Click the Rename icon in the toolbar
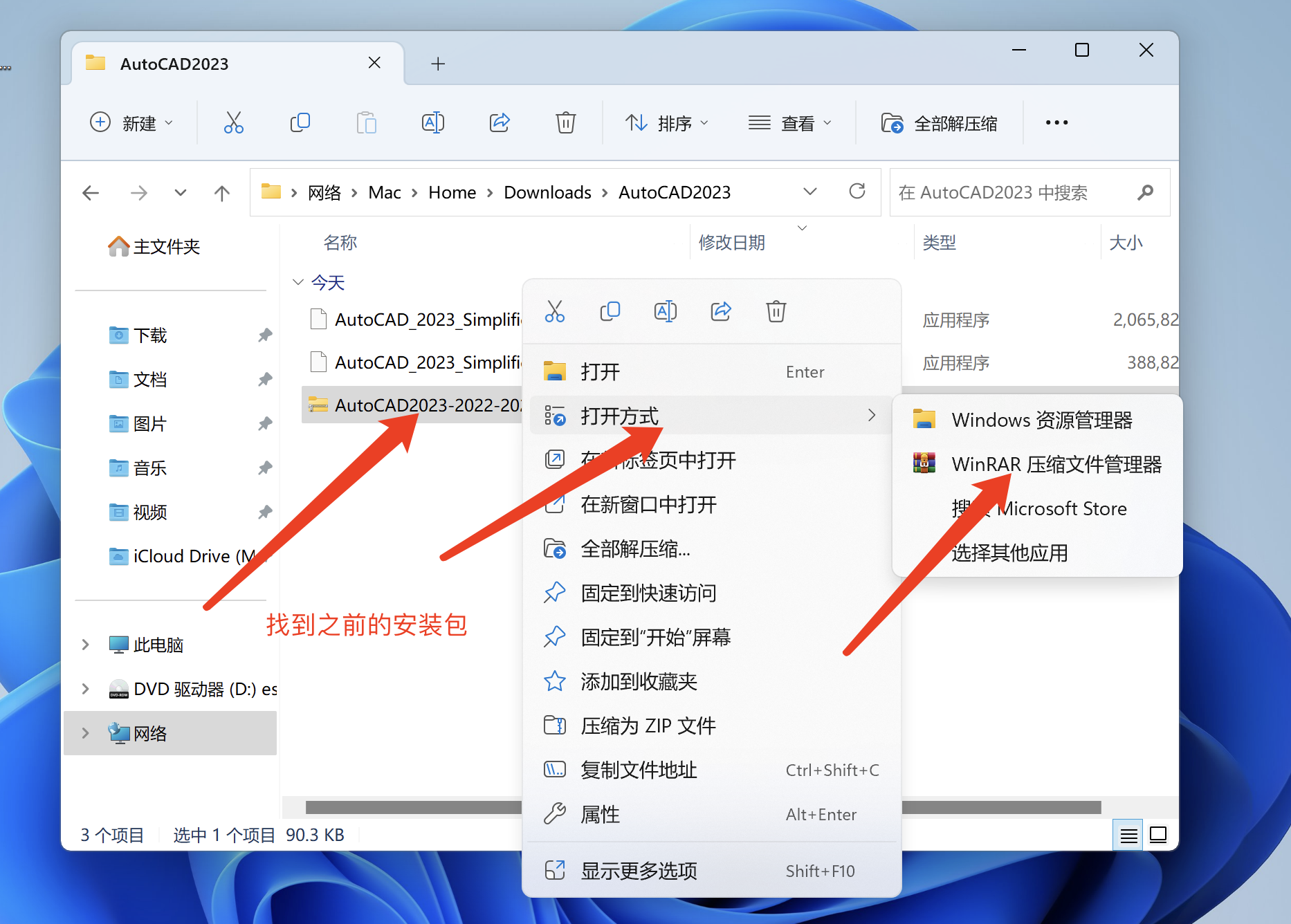The height and width of the screenshot is (924, 1291). pyautogui.click(x=433, y=122)
